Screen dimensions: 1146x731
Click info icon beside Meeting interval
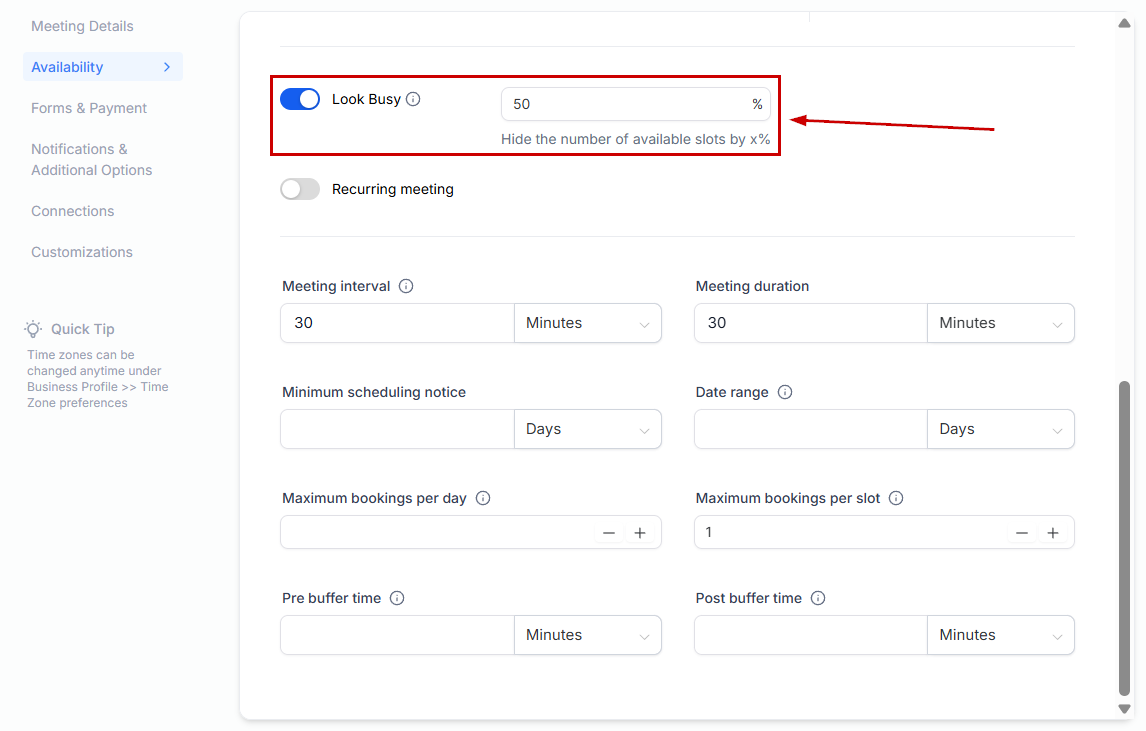(x=406, y=286)
